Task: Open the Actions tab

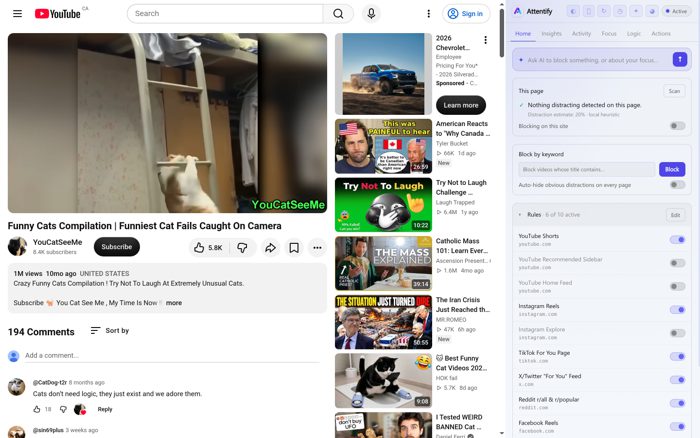Action: click(661, 33)
